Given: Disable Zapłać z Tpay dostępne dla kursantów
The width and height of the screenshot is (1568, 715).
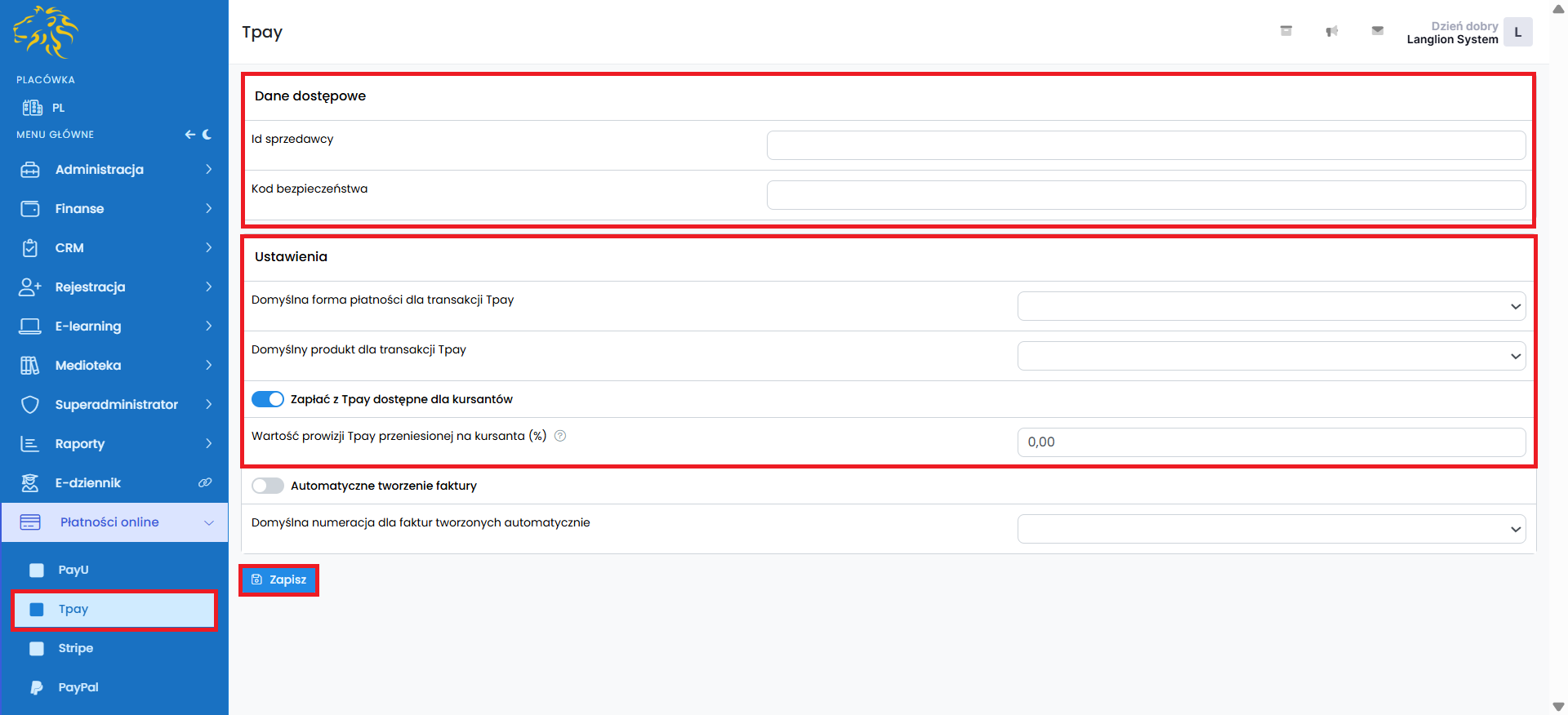Looking at the screenshot, I should [x=268, y=399].
